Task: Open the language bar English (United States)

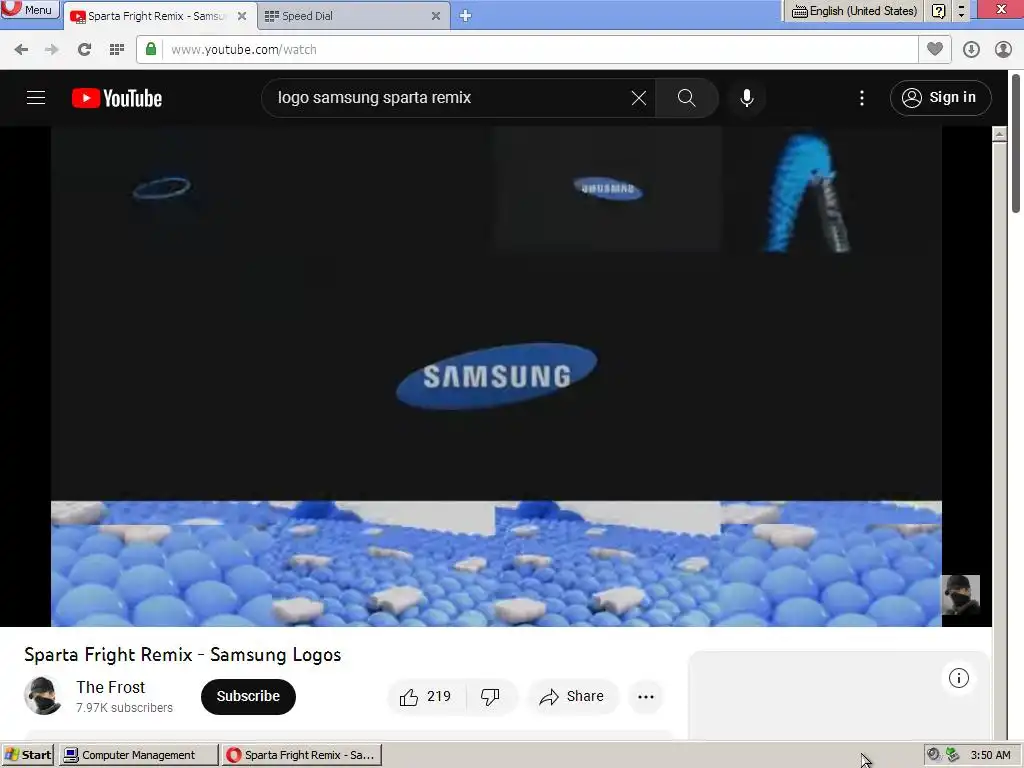Action: click(854, 10)
